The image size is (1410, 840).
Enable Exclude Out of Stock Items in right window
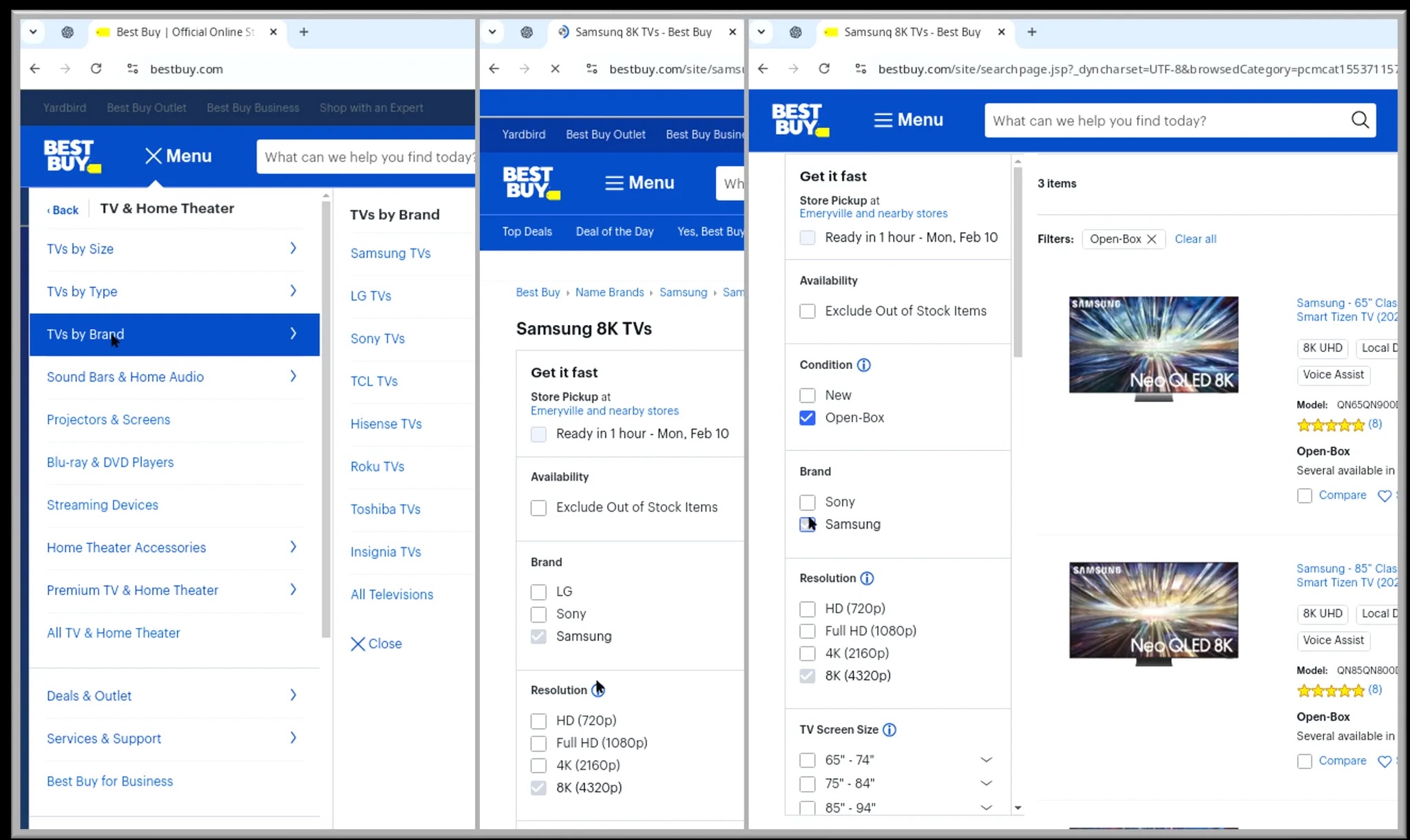click(x=807, y=311)
